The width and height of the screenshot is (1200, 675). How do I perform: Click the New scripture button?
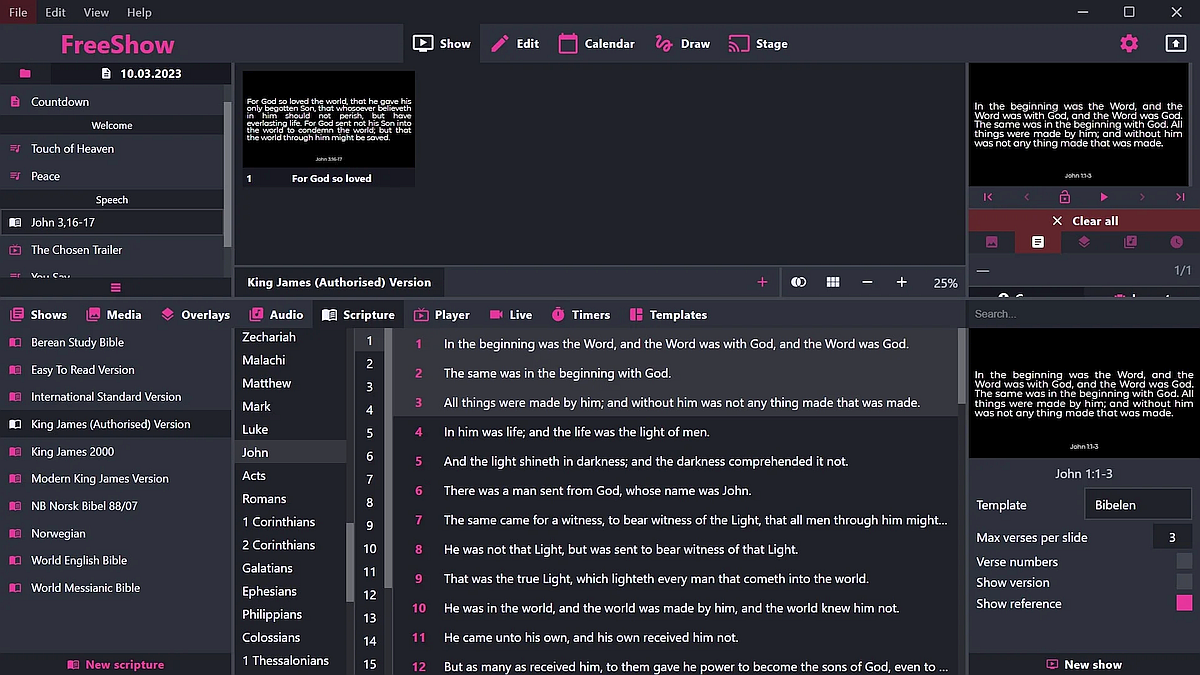(116, 664)
